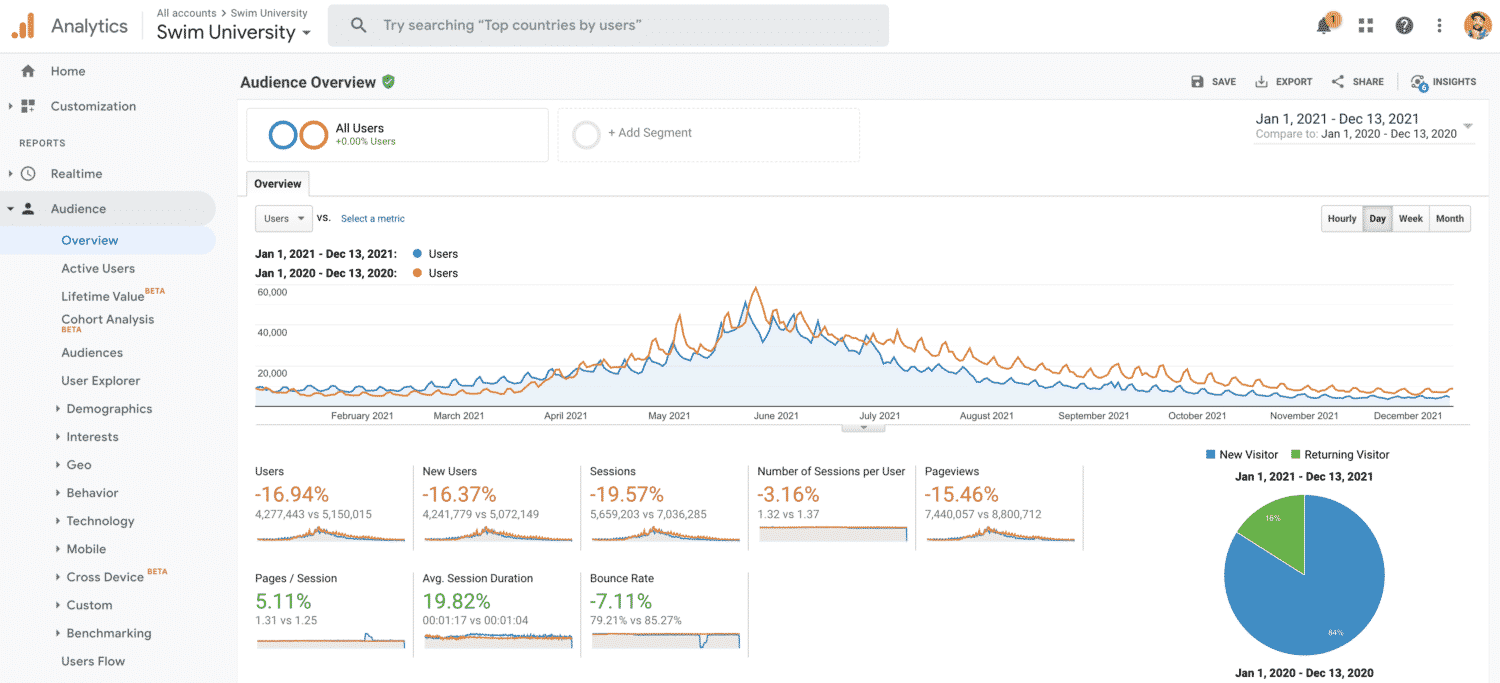This screenshot has height=683, width=1500.
Task: Open the apps grid icon
Action: [x=1366, y=26]
